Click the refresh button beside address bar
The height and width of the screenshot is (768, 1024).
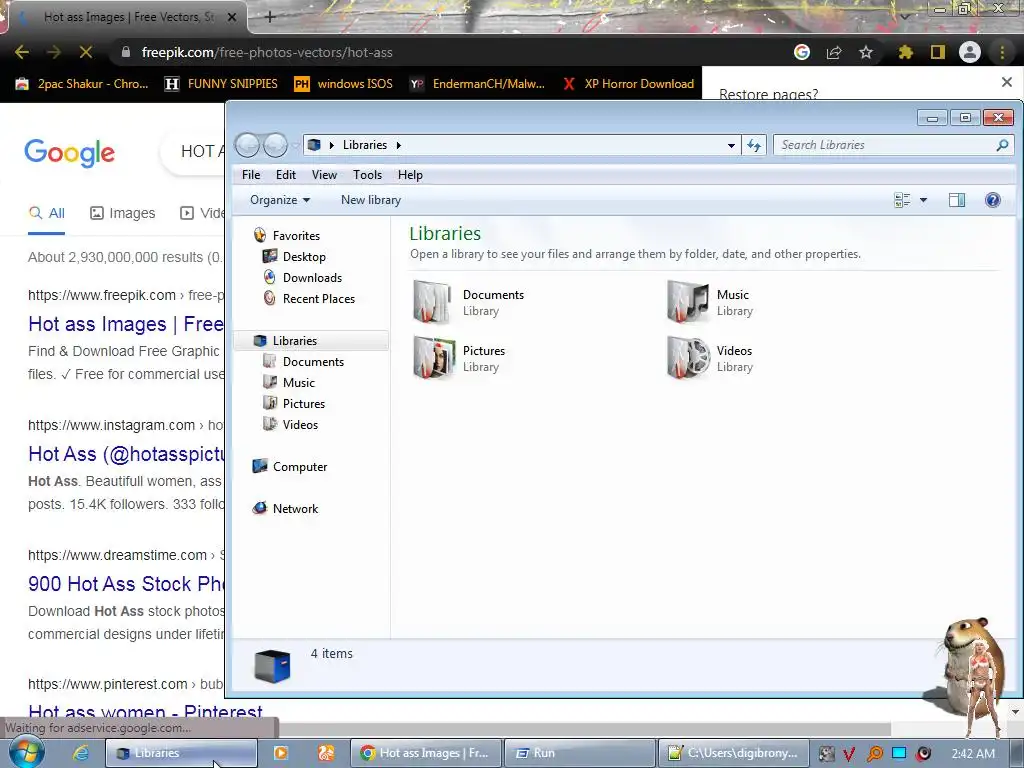(x=754, y=145)
